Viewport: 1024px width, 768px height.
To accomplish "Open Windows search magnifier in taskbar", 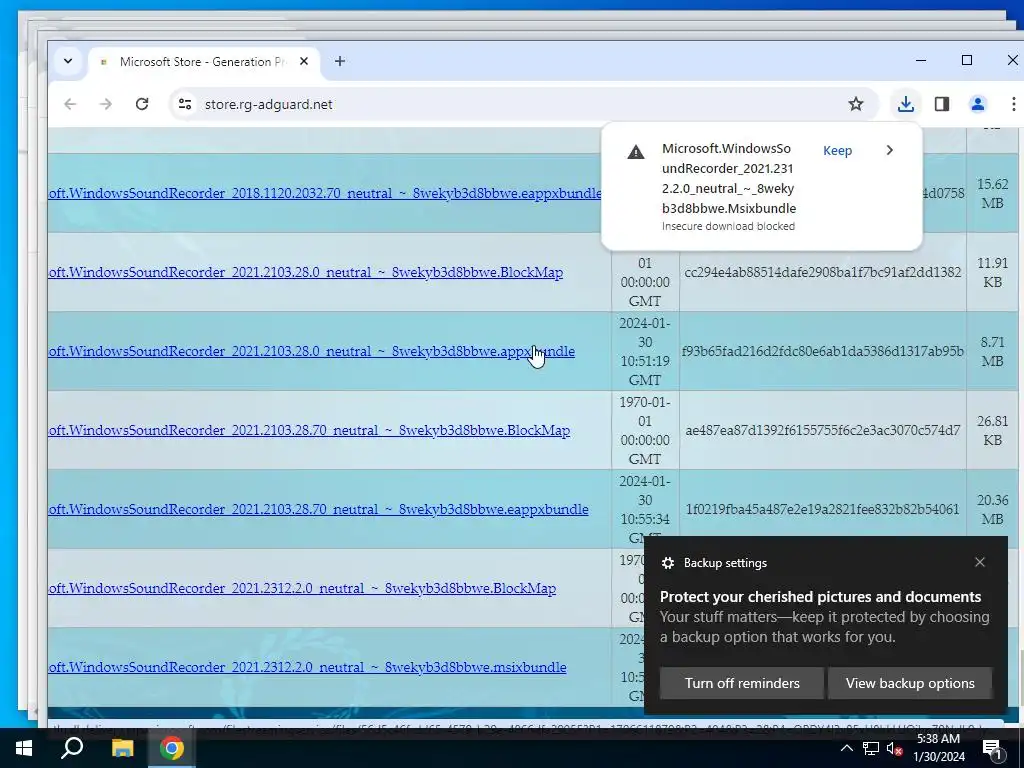I will pos(72,748).
